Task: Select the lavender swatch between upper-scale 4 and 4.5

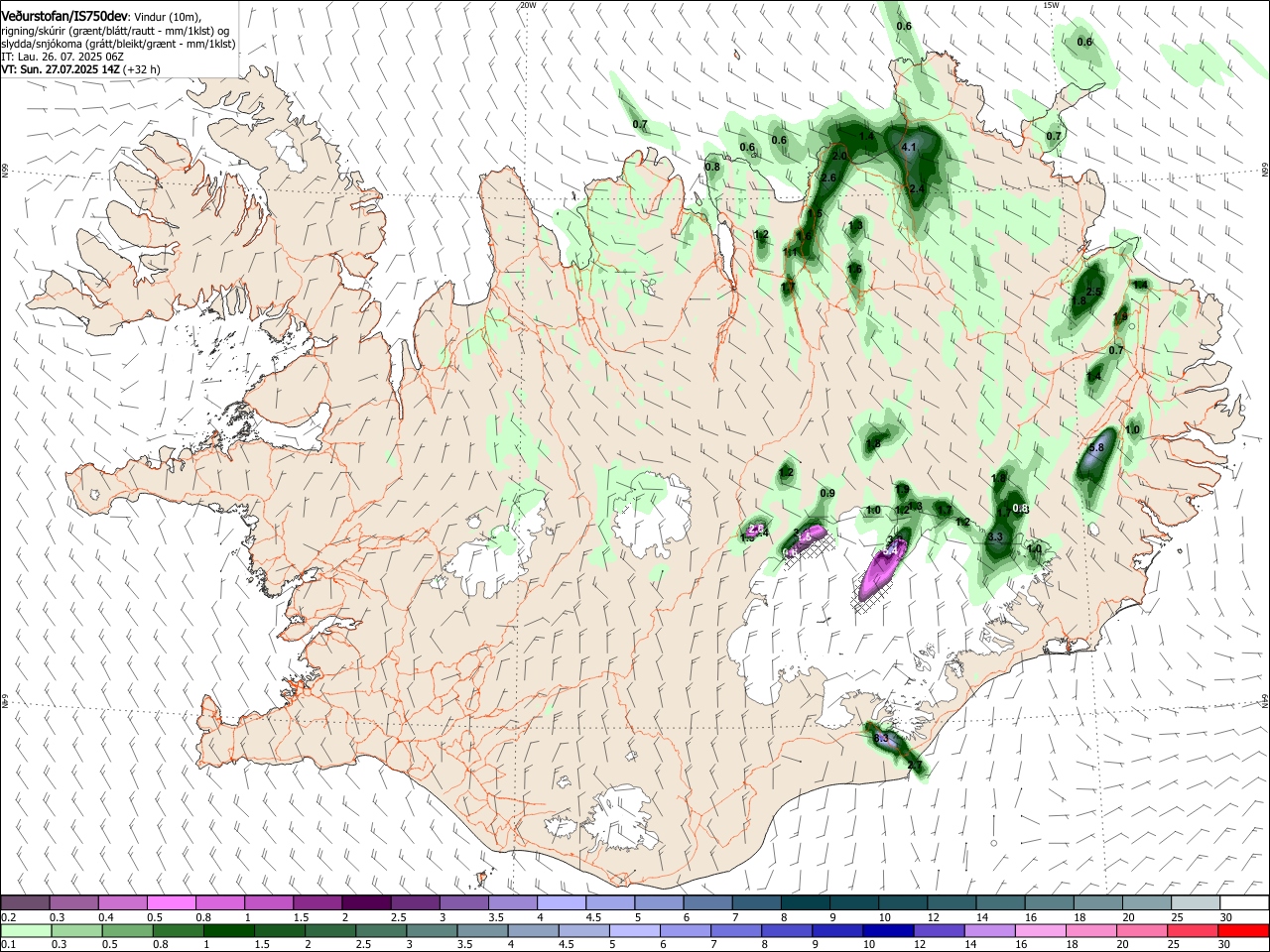Action: (x=562, y=903)
